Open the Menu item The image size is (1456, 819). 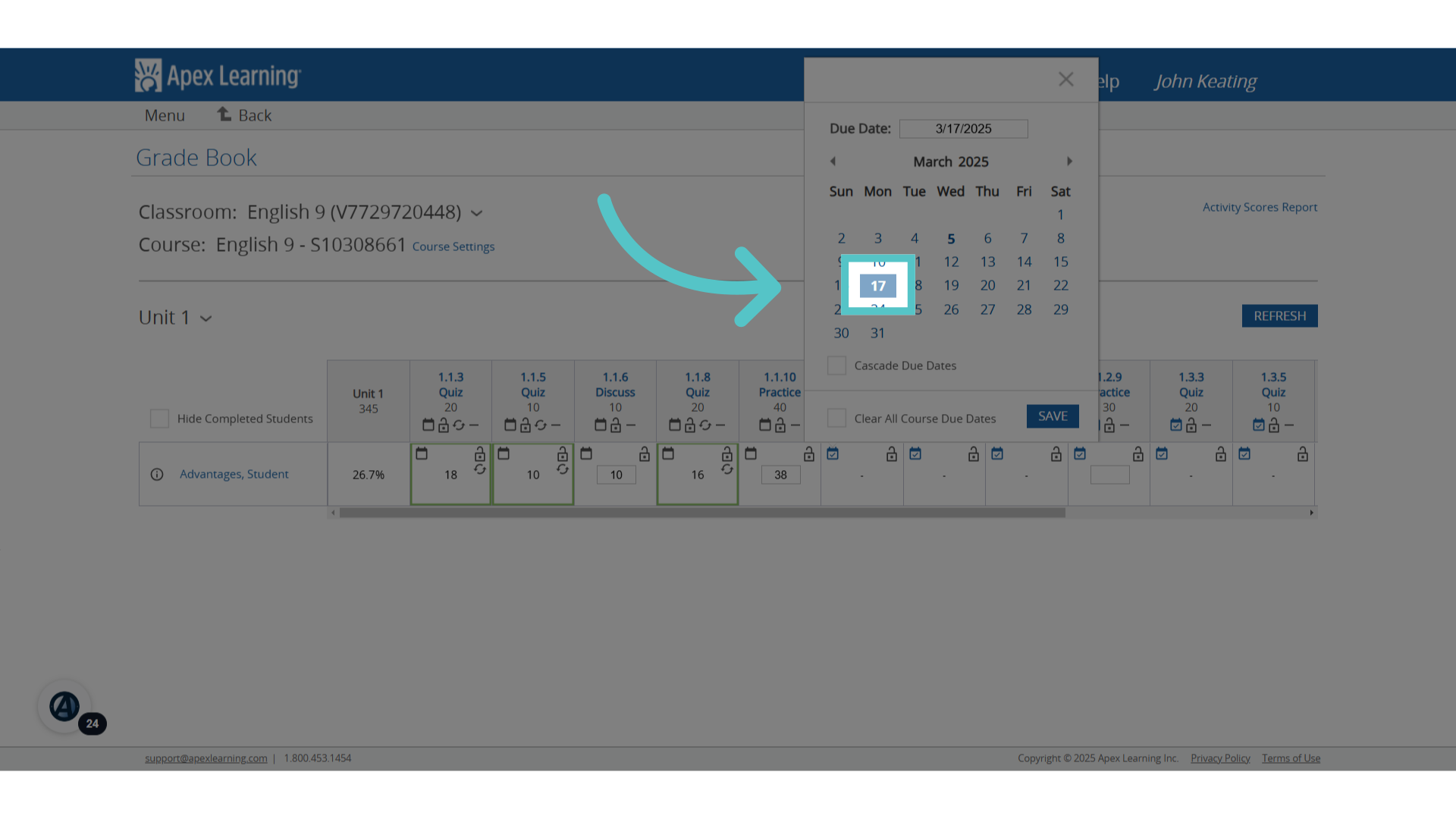165,115
